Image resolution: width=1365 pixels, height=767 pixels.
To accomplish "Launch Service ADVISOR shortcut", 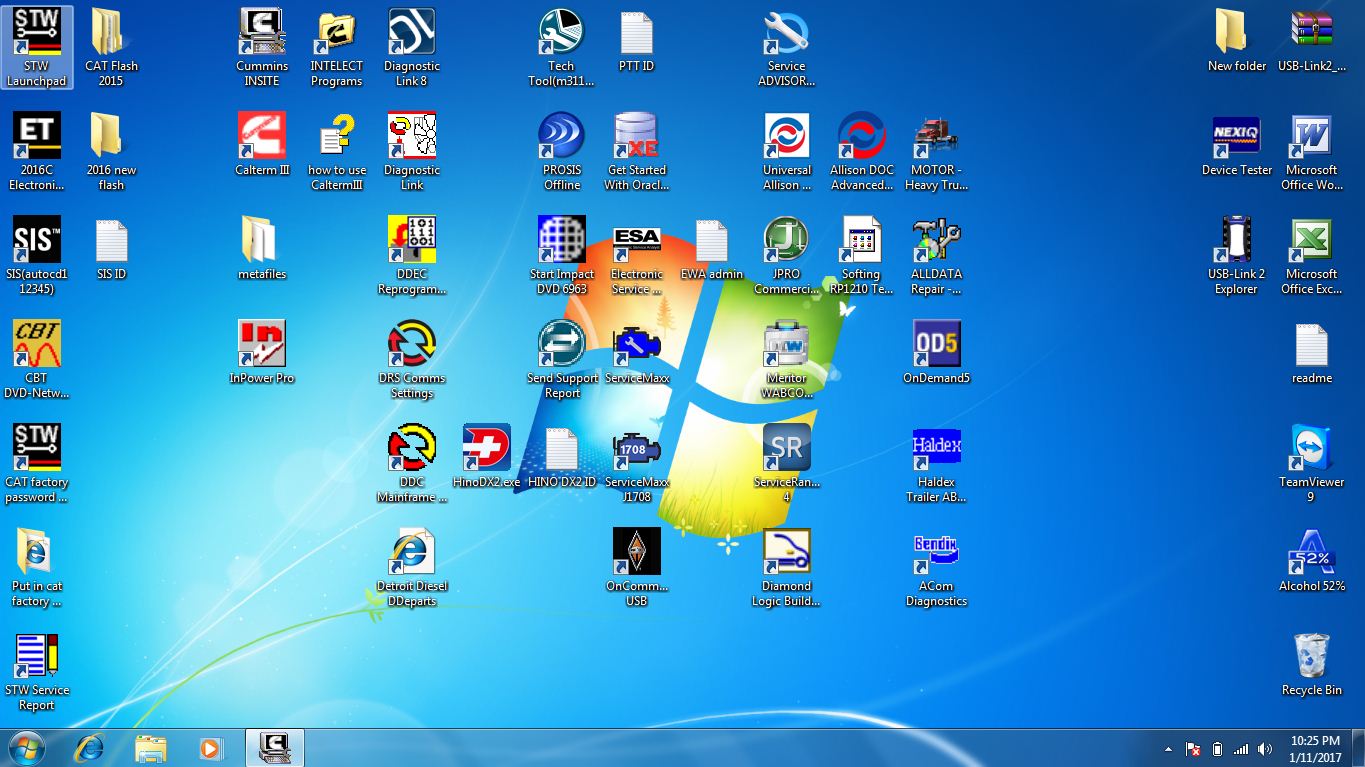I will pyautogui.click(x=787, y=47).
